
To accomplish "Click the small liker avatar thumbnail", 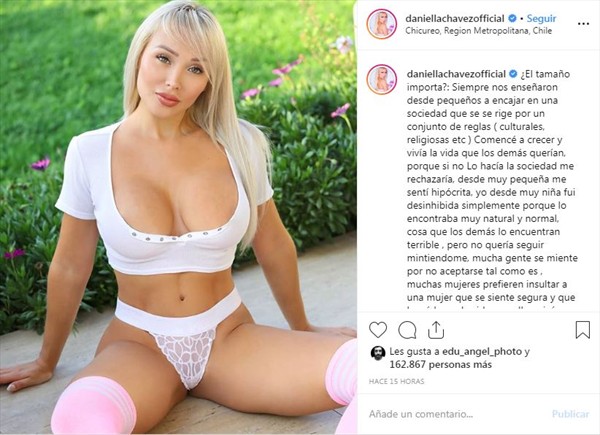I will pyautogui.click(x=378, y=353).
